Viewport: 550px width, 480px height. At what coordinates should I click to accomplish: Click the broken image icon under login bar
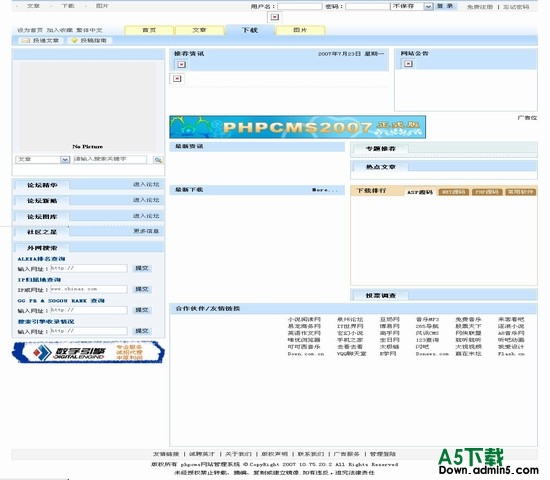point(275,17)
